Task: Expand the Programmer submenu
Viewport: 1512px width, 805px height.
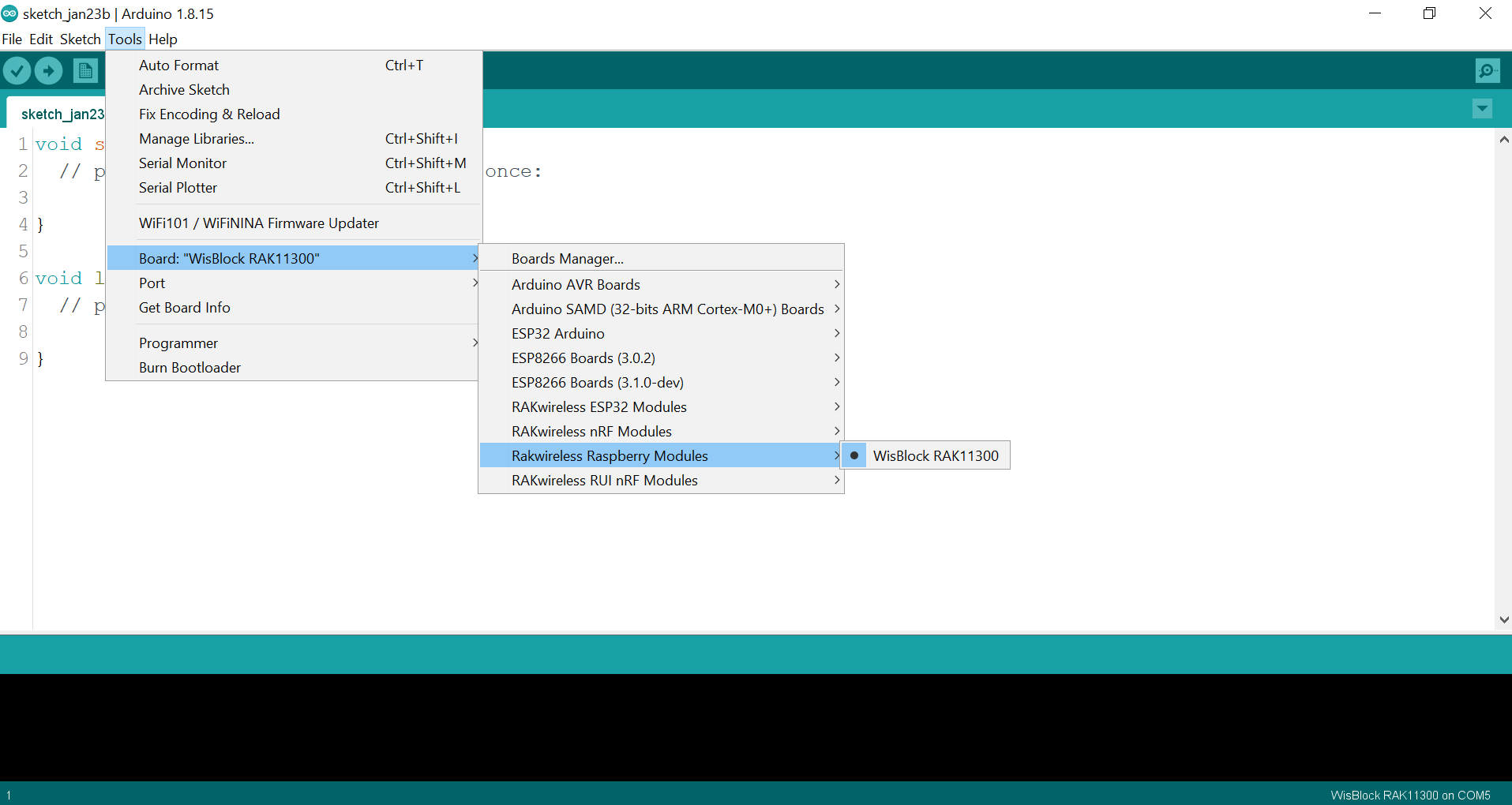Action: [294, 343]
